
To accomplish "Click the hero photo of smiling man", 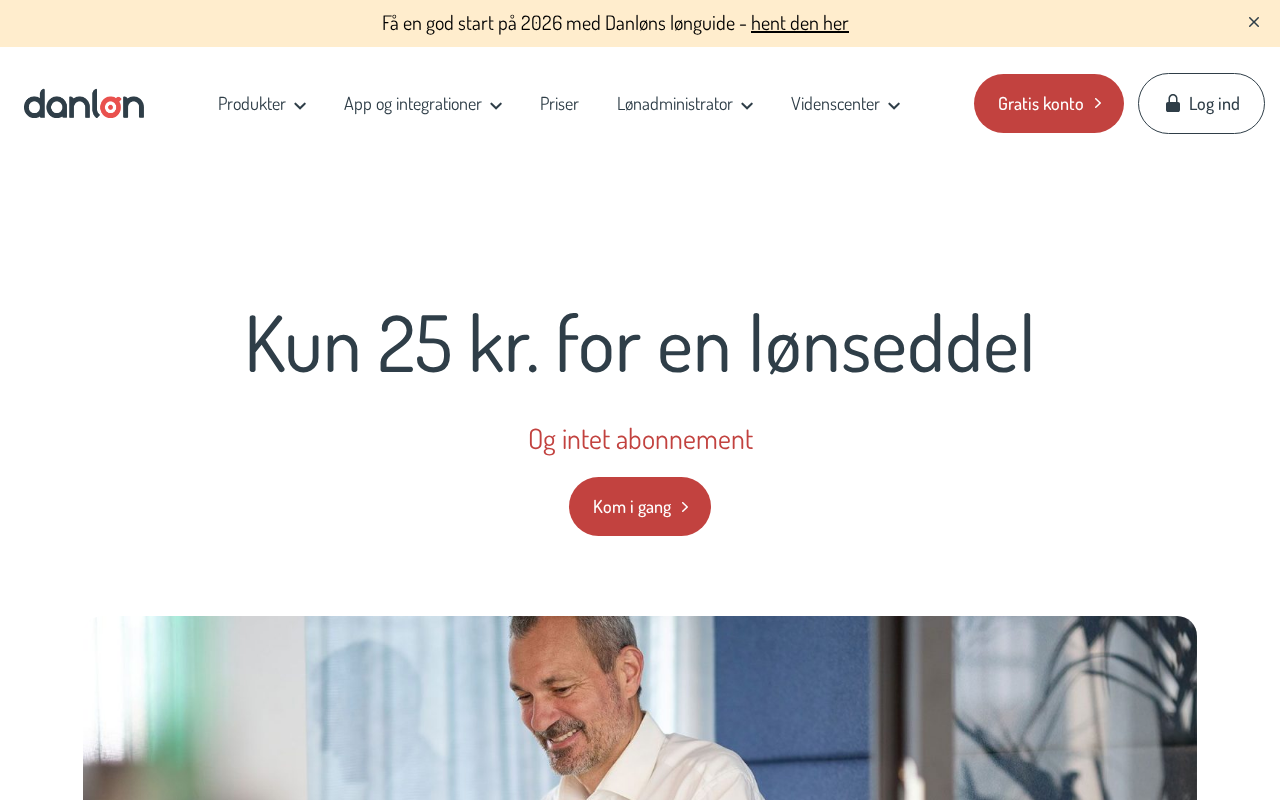I will click(640, 708).
